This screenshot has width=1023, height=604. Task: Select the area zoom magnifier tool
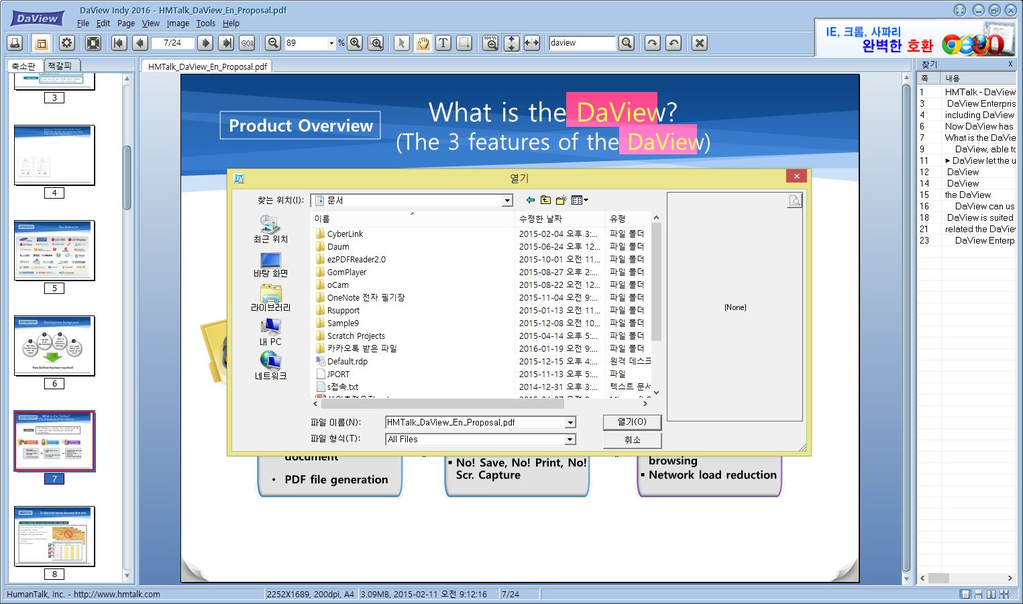(x=376, y=43)
